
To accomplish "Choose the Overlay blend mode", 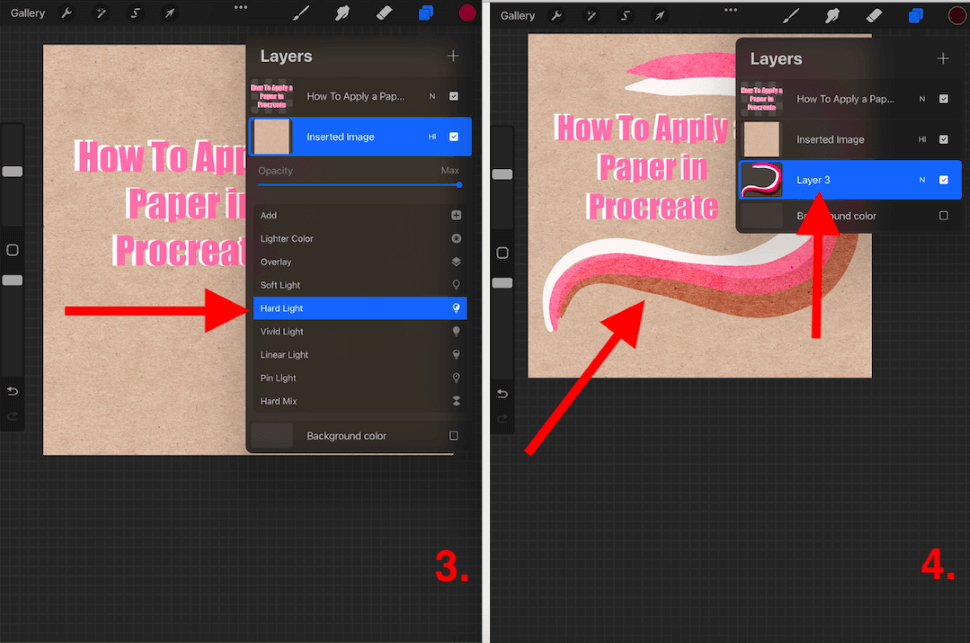I will [360, 262].
